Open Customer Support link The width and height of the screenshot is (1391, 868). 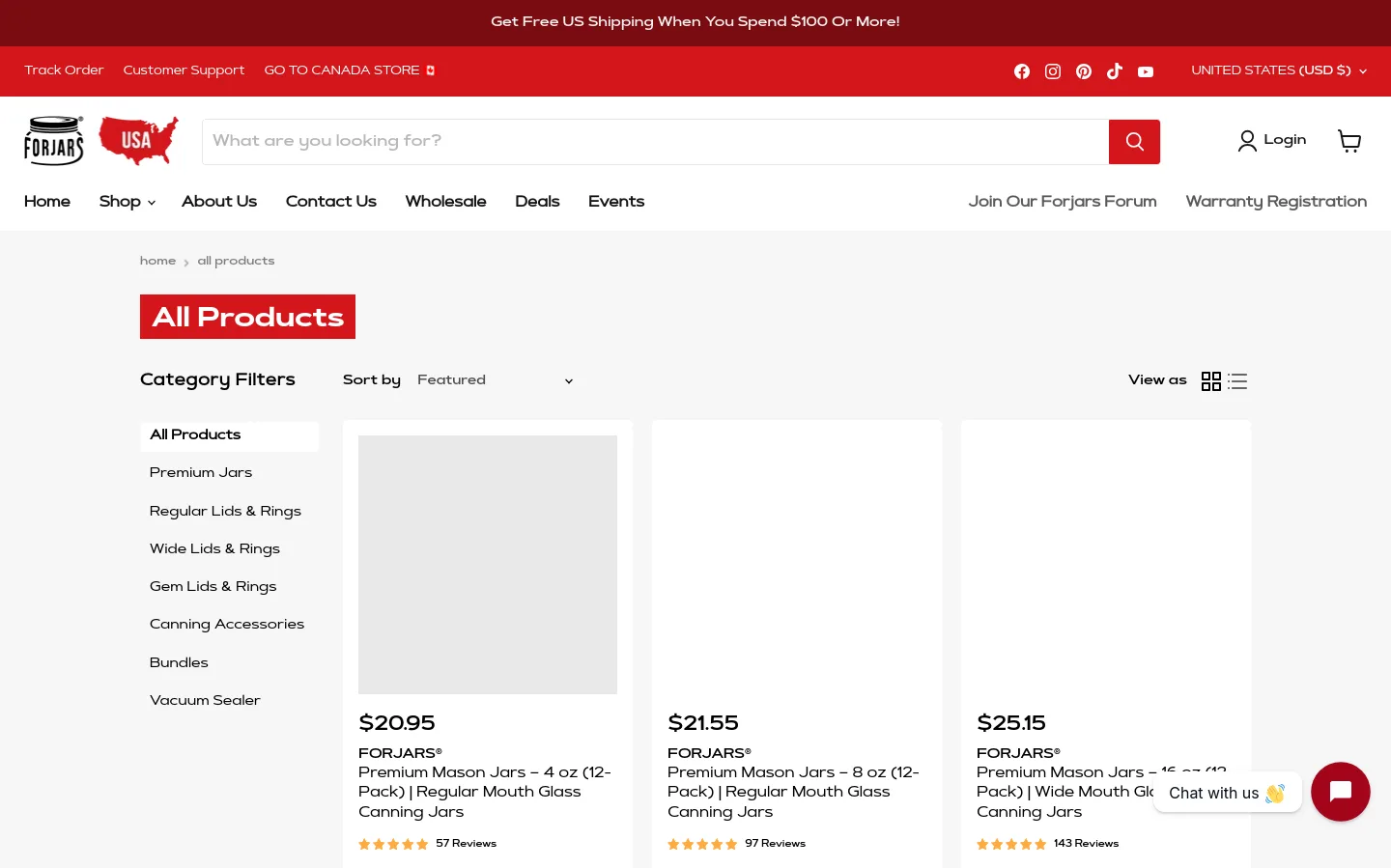tap(184, 70)
